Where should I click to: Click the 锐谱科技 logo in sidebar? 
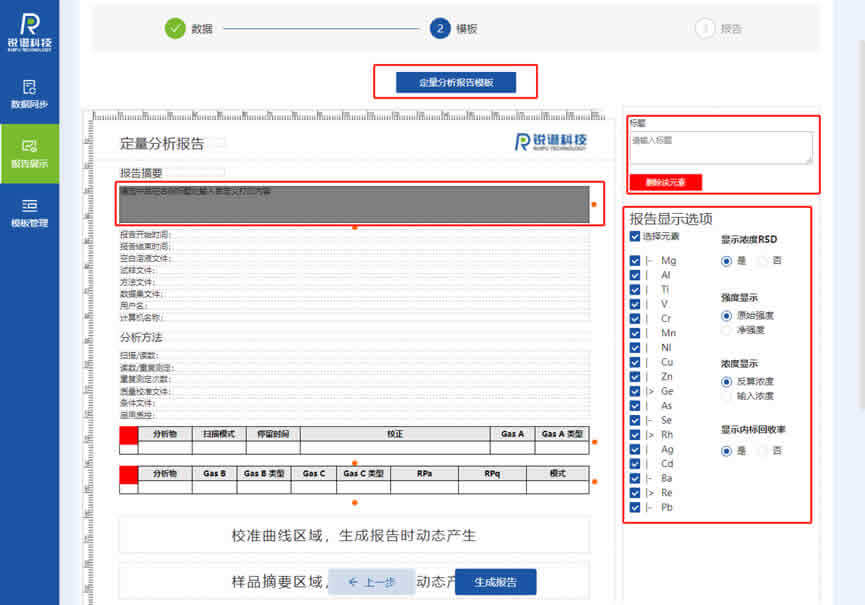pyautogui.click(x=29, y=31)
